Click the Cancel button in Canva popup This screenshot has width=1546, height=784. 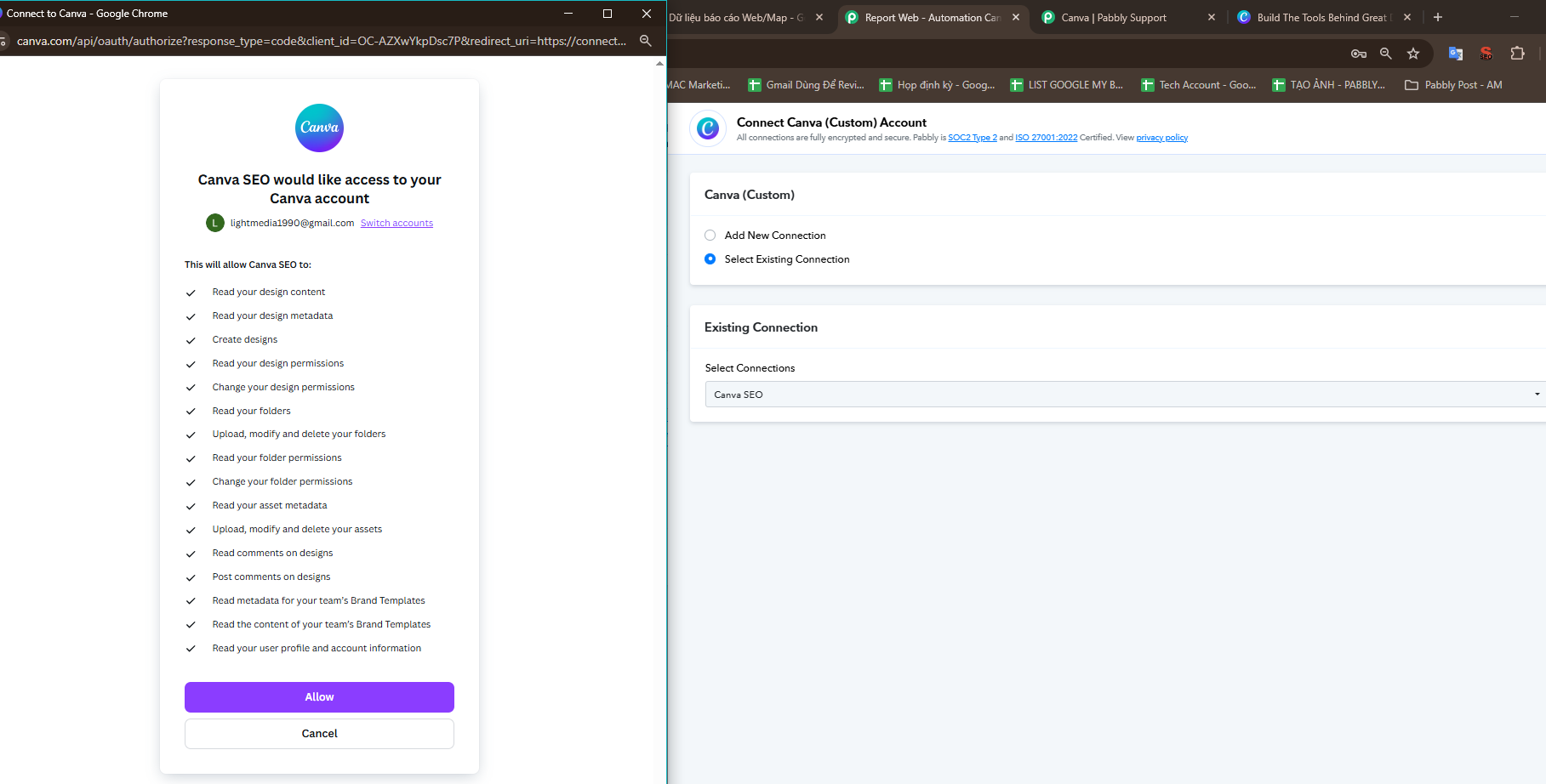point(319,734)
